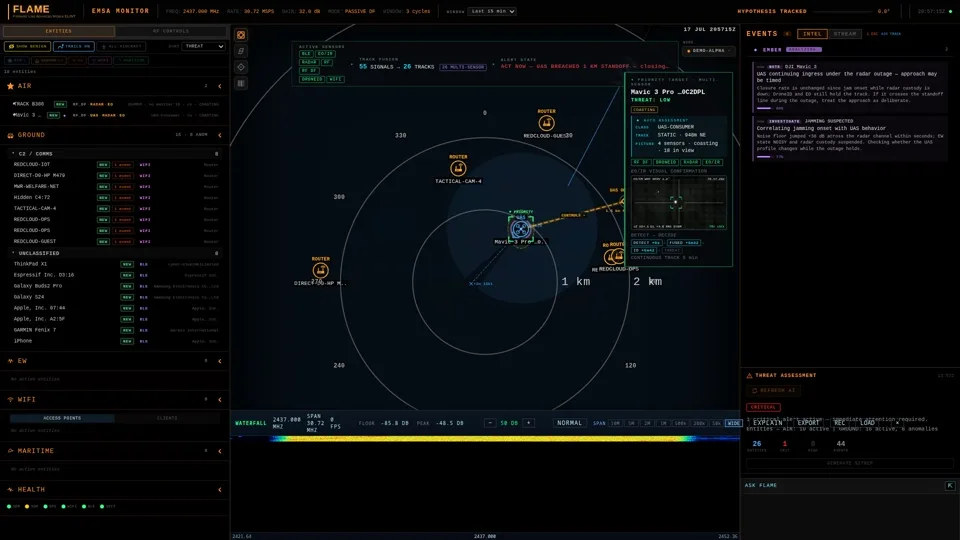960x540 pixels.
Task: Click the REFRESH AI button
Action: tap(774, 391)
